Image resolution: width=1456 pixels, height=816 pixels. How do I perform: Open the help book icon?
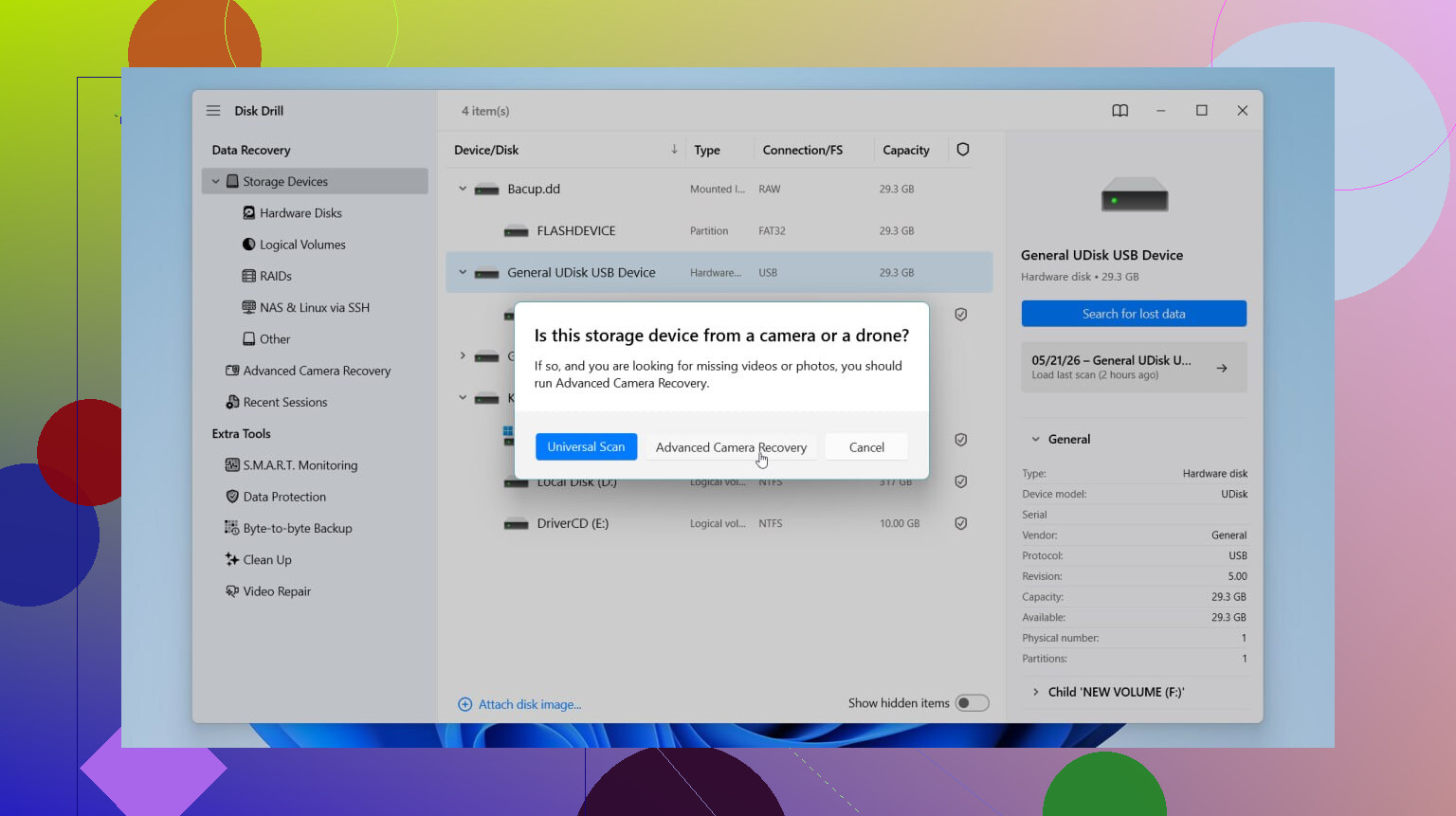[x=1119, y=111]
